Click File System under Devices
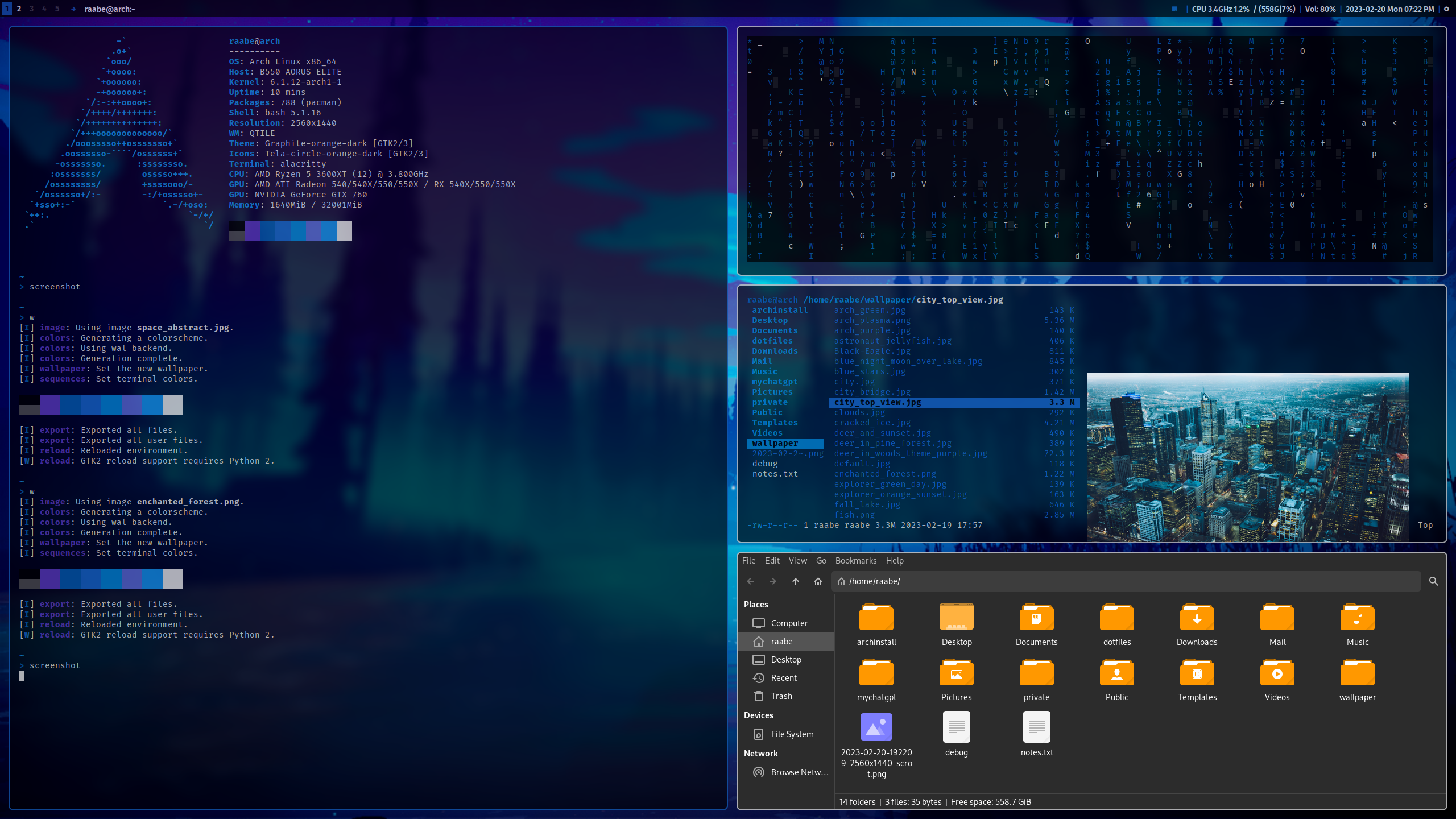This screenshot has height=819, width=1456. pos(792,734)
